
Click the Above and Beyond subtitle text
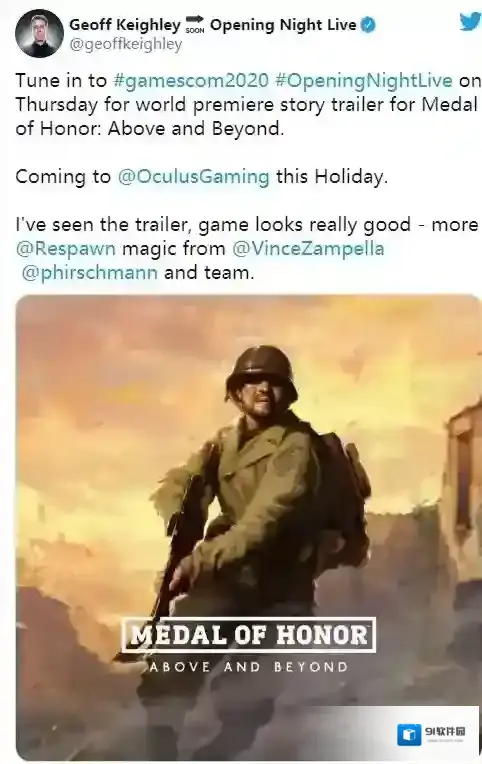(249, 667)
